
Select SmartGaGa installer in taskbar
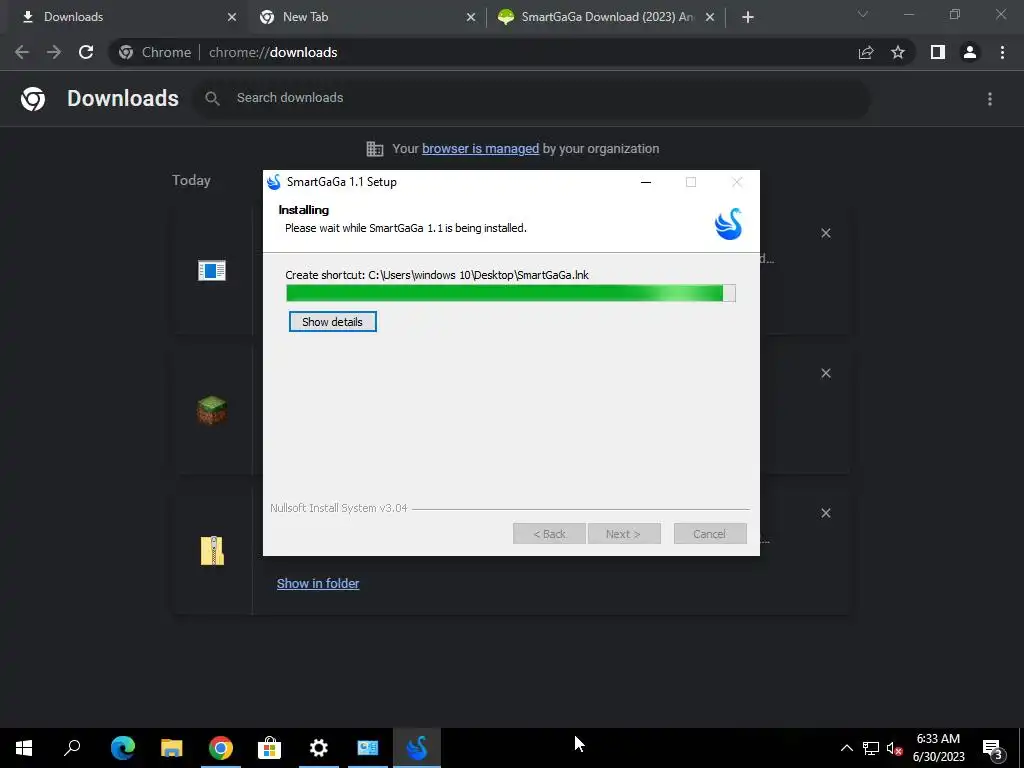click(x=417, y=748)
